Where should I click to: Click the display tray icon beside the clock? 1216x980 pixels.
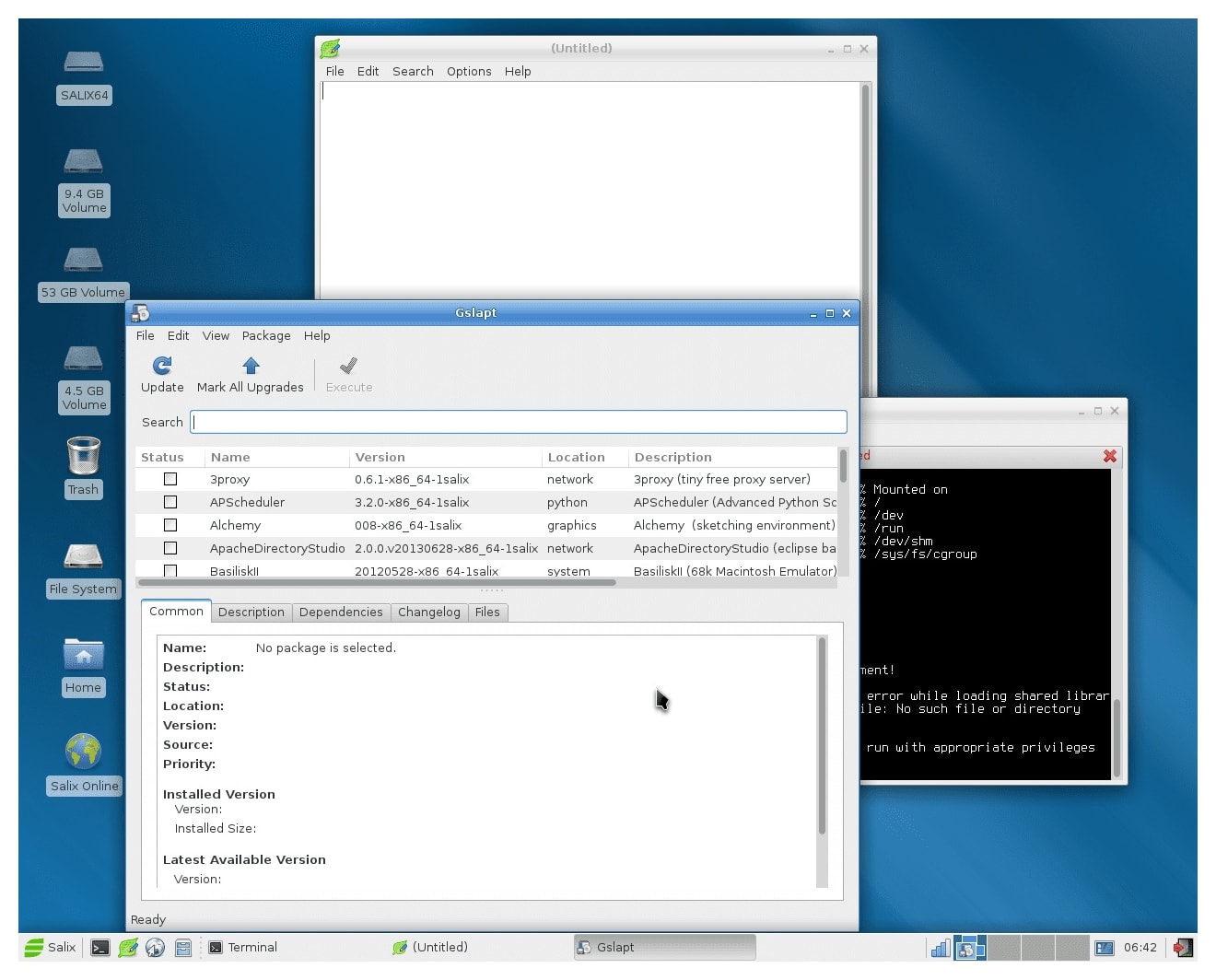[1105, 947]
